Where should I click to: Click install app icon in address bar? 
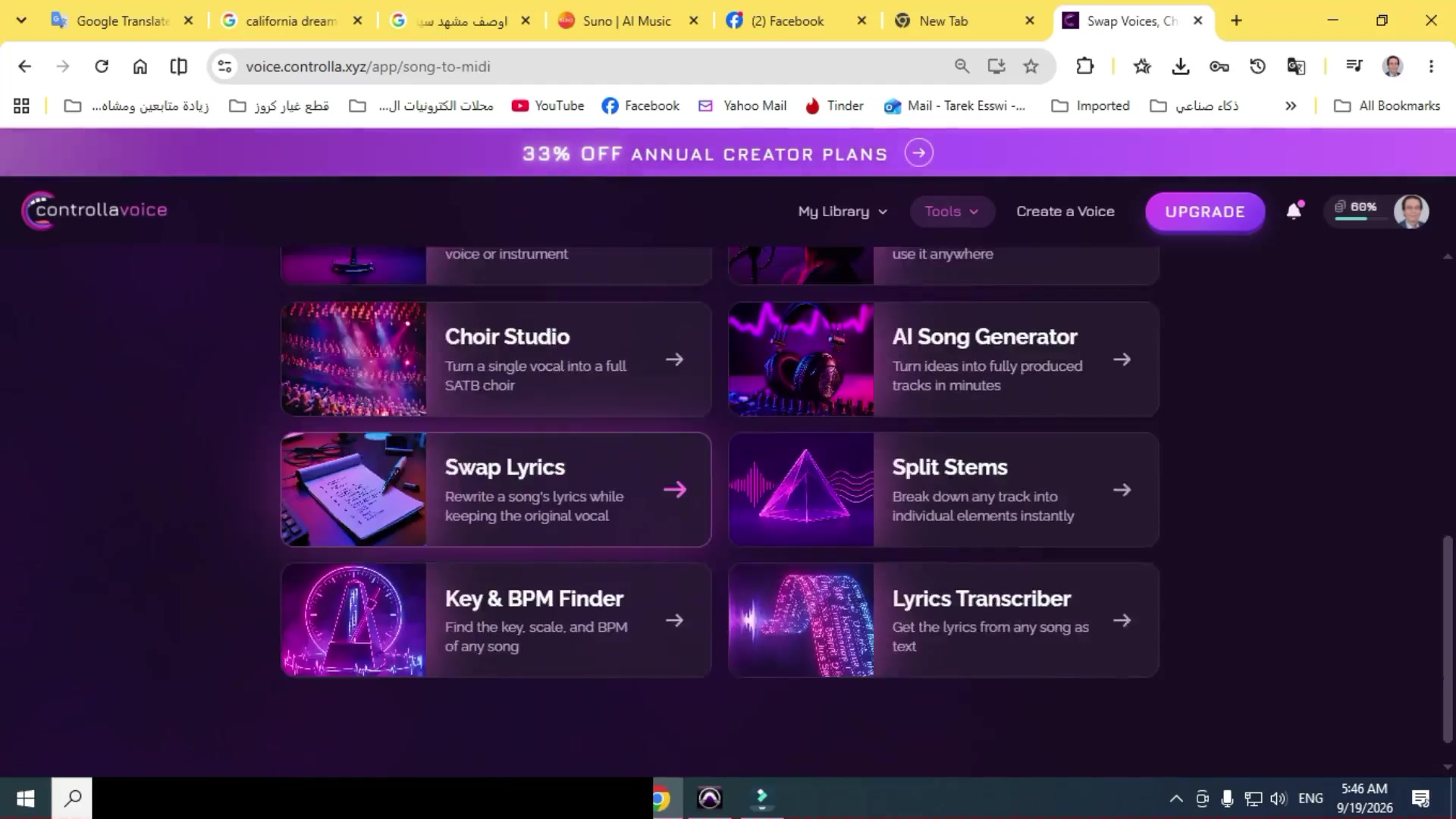[x=996, y=67]
